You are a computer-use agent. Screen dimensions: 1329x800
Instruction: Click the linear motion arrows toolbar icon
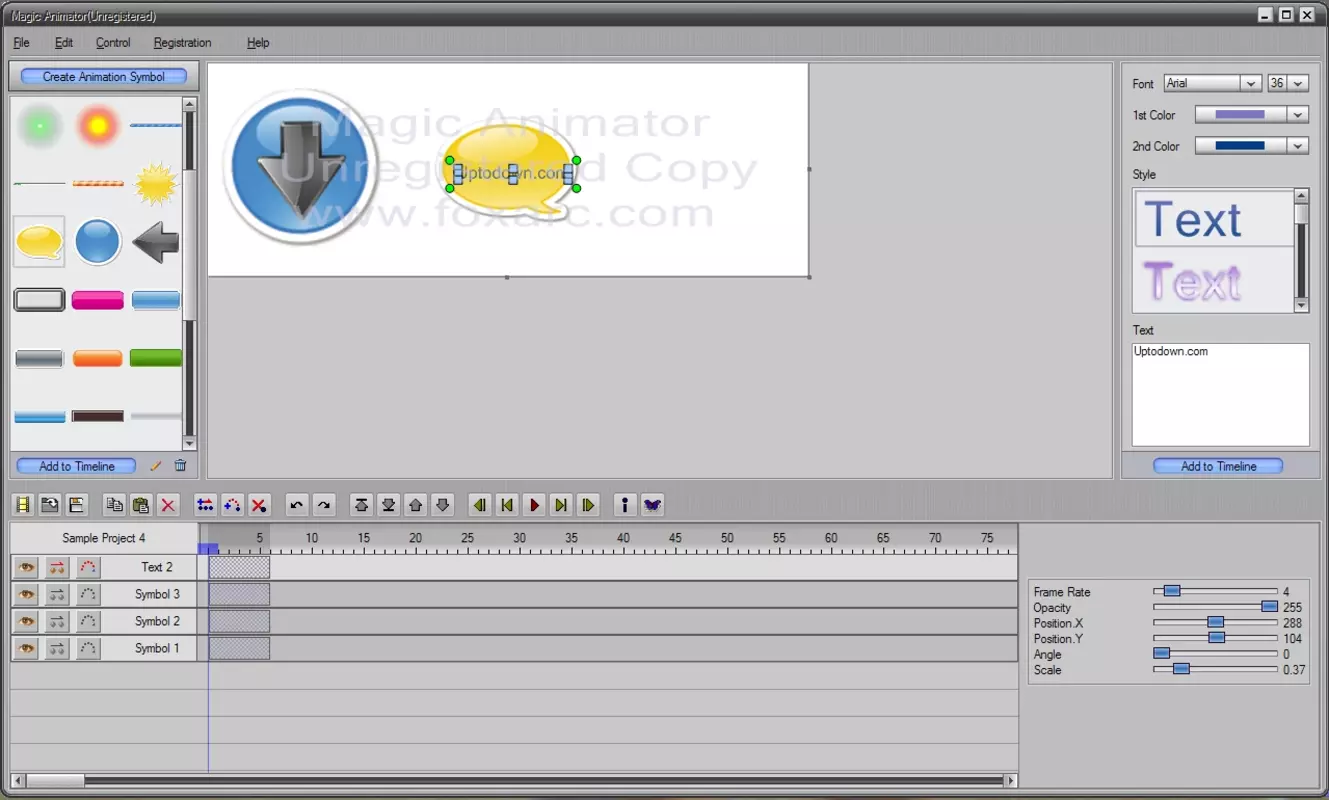(205, 505)
